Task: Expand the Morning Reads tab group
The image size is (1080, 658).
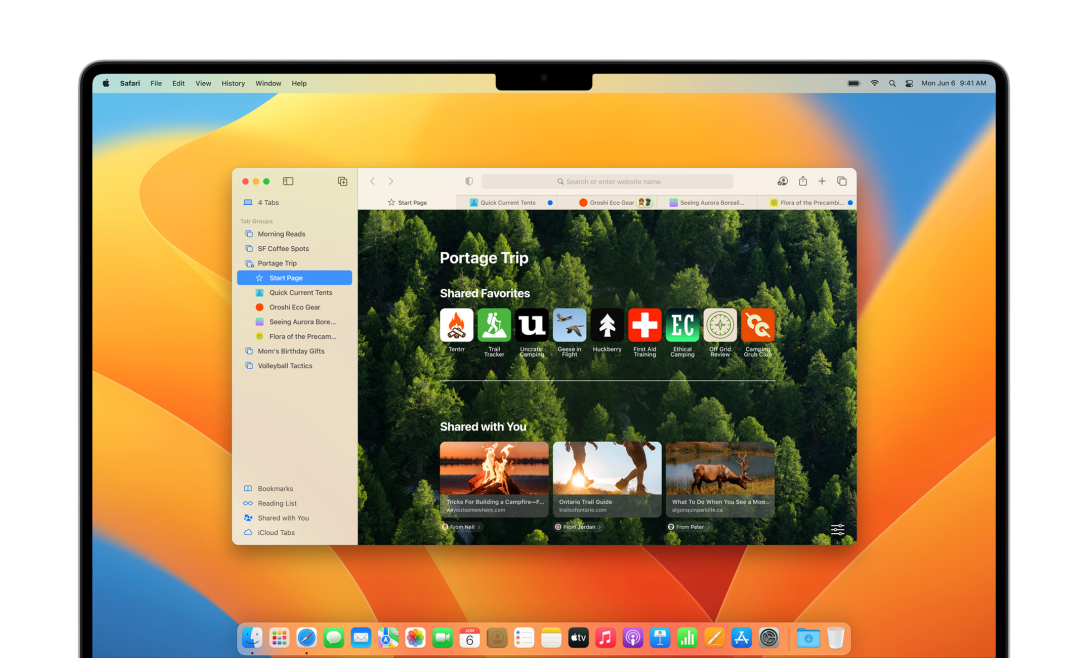Action: [x=281, y=234]
